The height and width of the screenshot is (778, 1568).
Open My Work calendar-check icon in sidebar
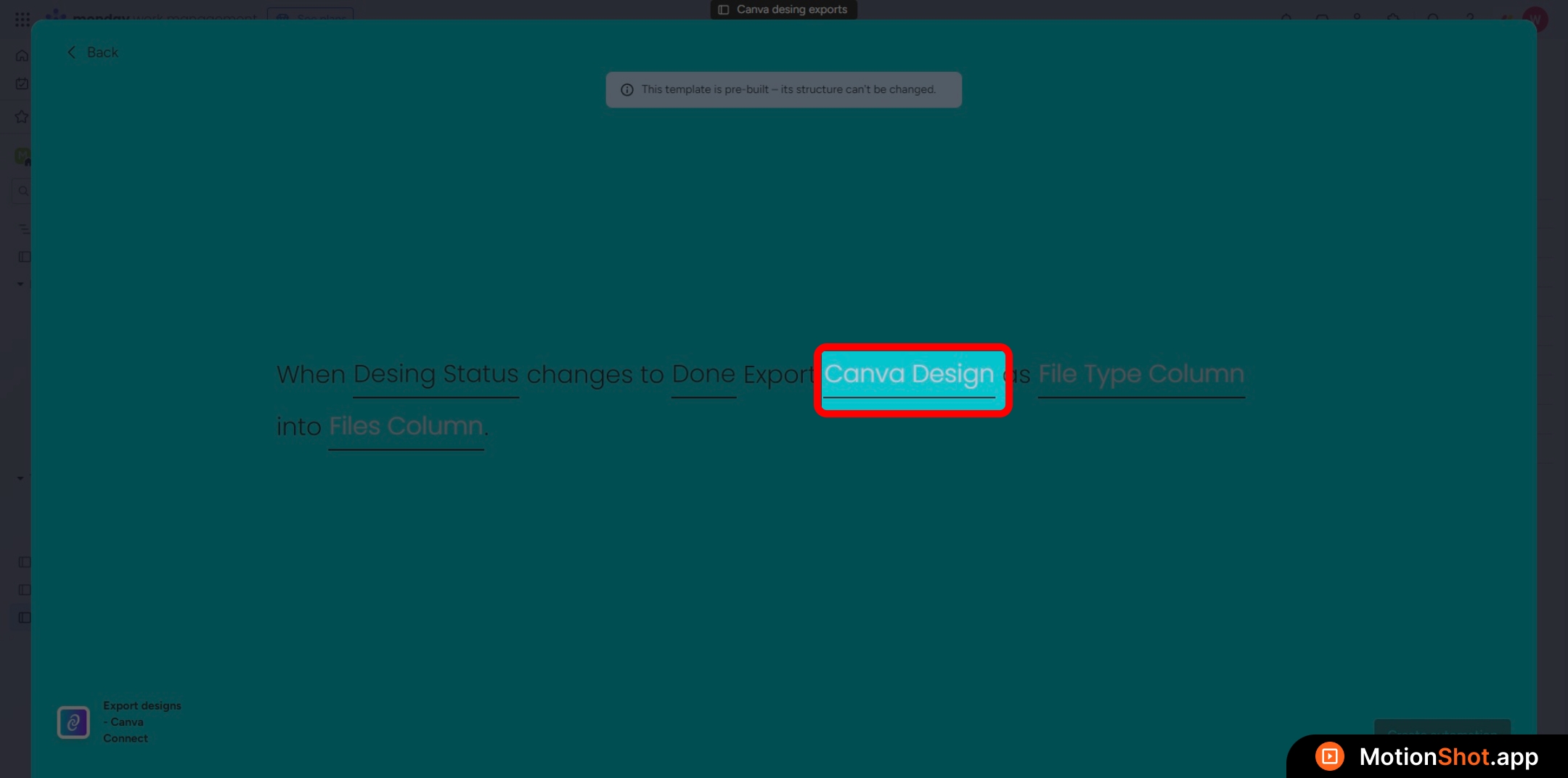coord(22,84)
